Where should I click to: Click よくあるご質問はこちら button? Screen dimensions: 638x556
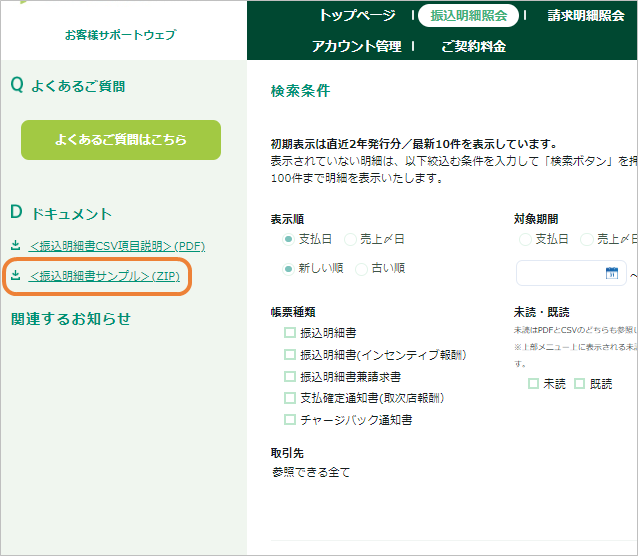121,140
